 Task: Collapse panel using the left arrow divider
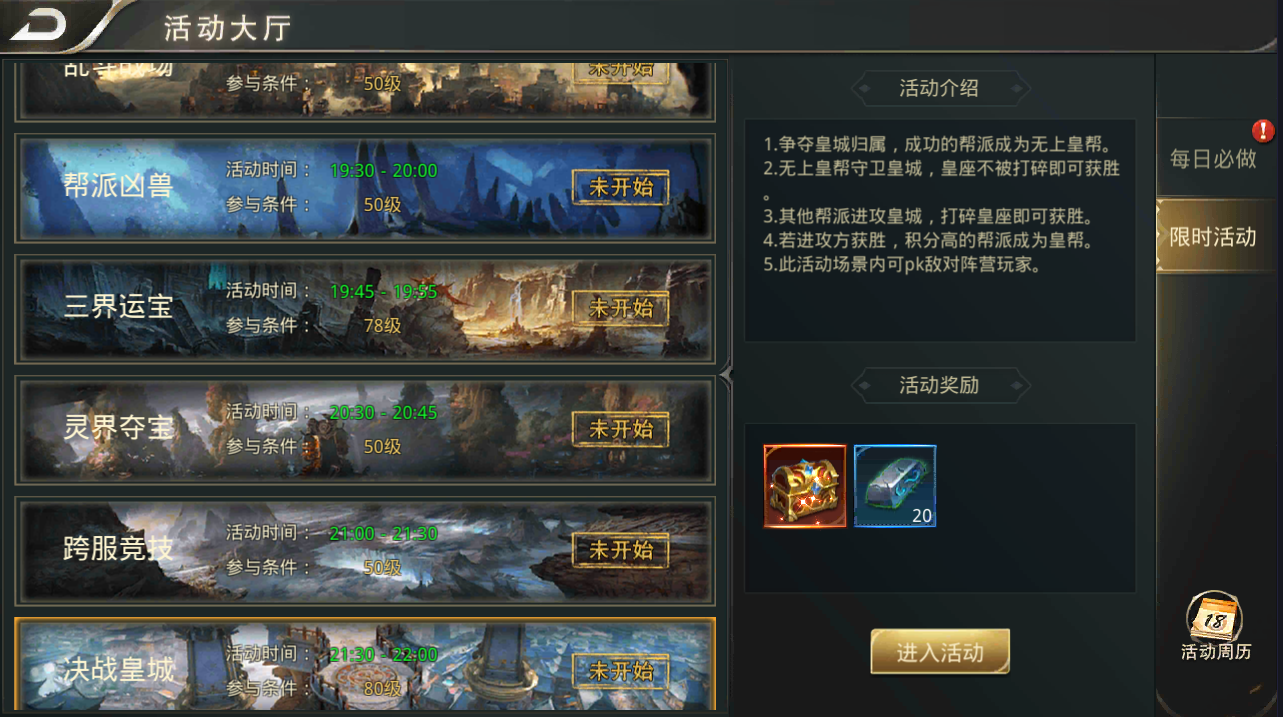[726, 374]
